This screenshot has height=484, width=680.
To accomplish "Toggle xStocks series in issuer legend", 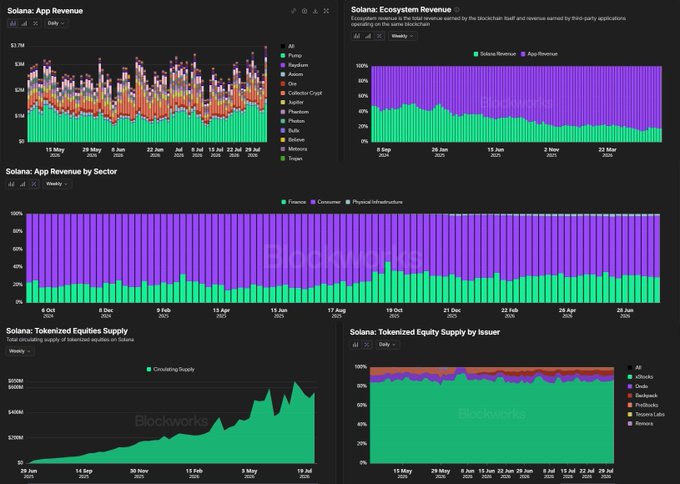I will click(x=640, y=377).
